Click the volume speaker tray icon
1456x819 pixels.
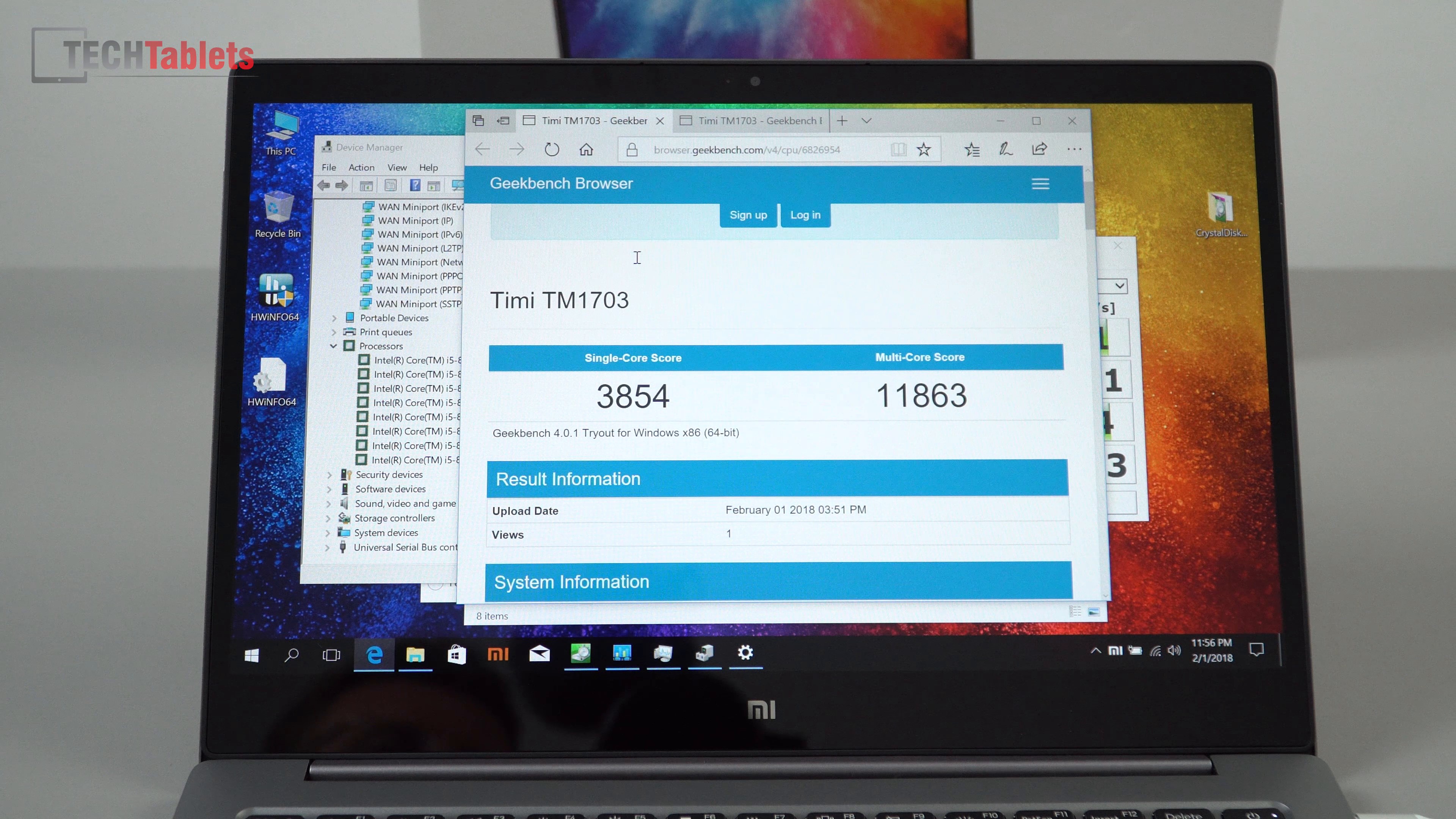coord(1175,651)
